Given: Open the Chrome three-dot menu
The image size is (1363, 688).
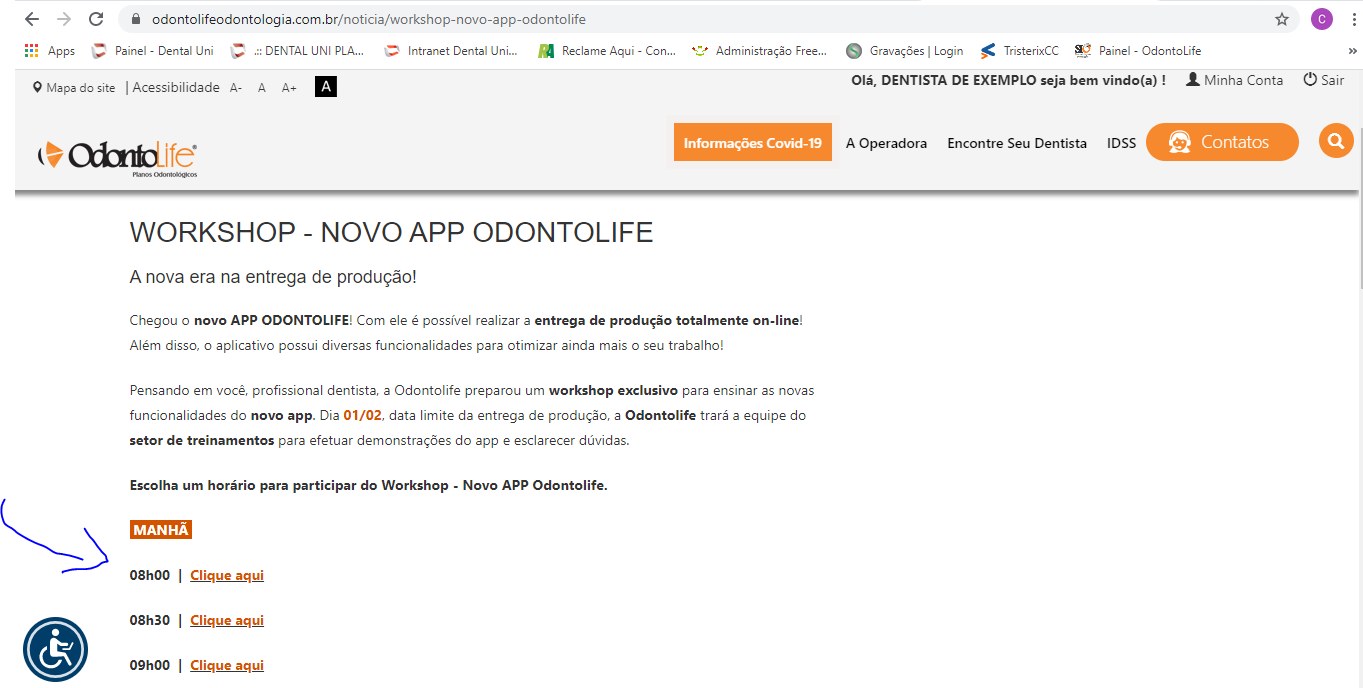Looking at the screenshot, I should [x=1355, y=19].
